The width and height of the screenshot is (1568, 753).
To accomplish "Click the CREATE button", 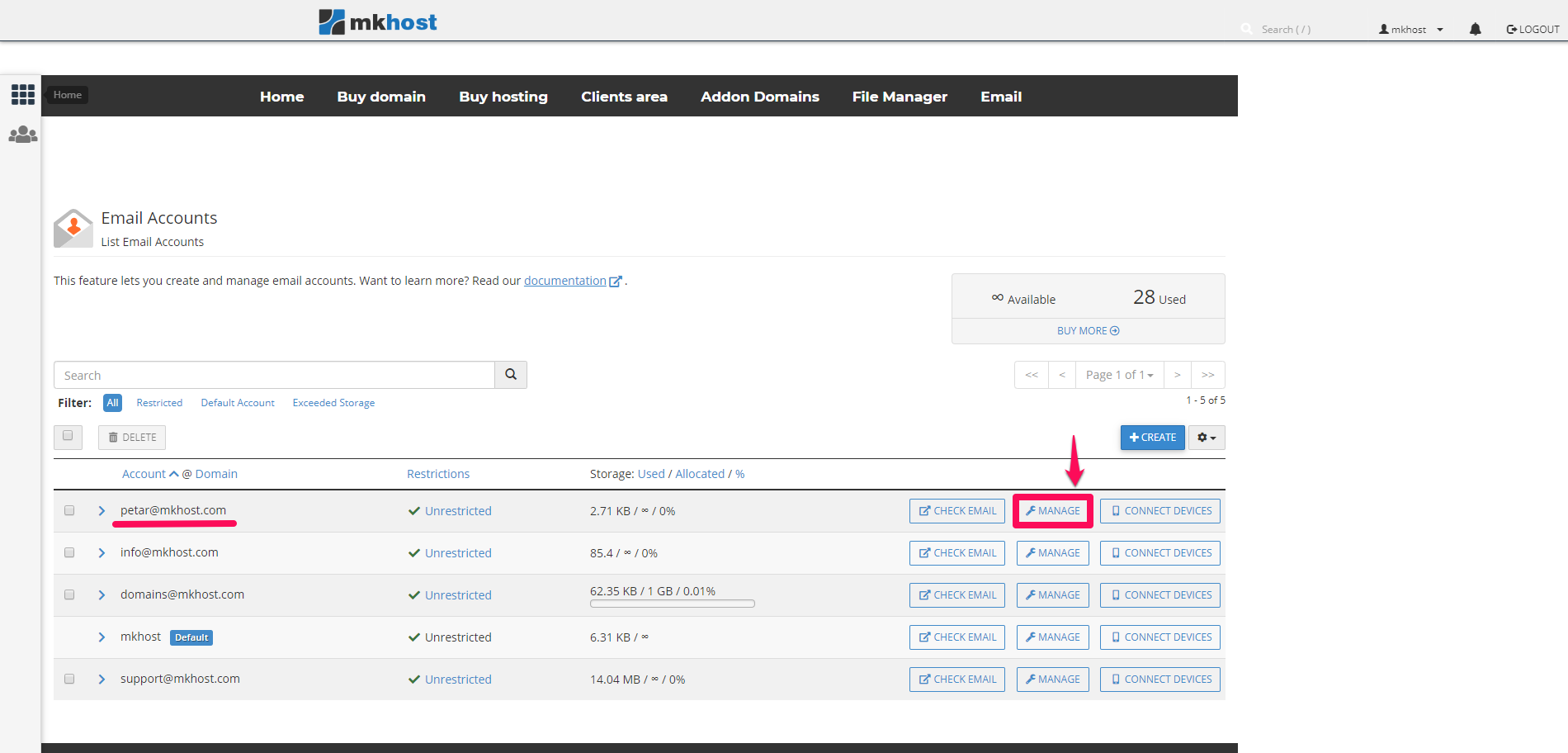I will [1153, 438].
